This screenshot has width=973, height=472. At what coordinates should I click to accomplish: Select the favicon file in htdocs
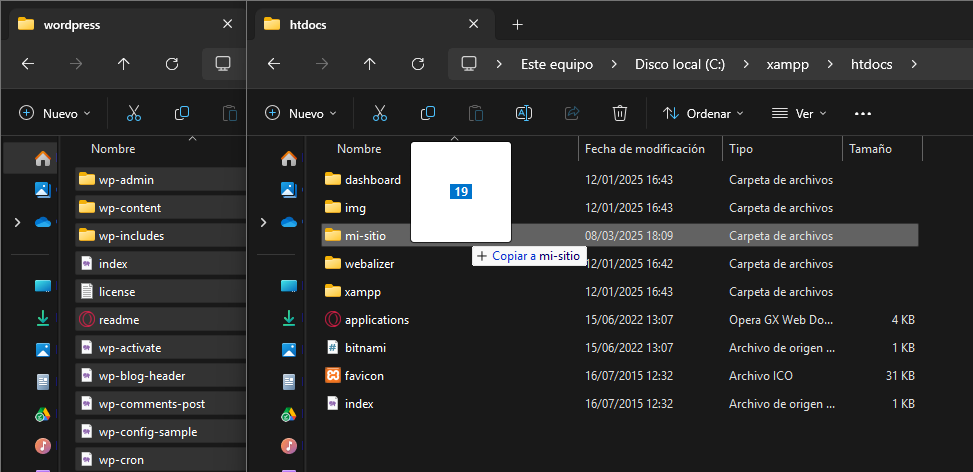tap(621, 376)
